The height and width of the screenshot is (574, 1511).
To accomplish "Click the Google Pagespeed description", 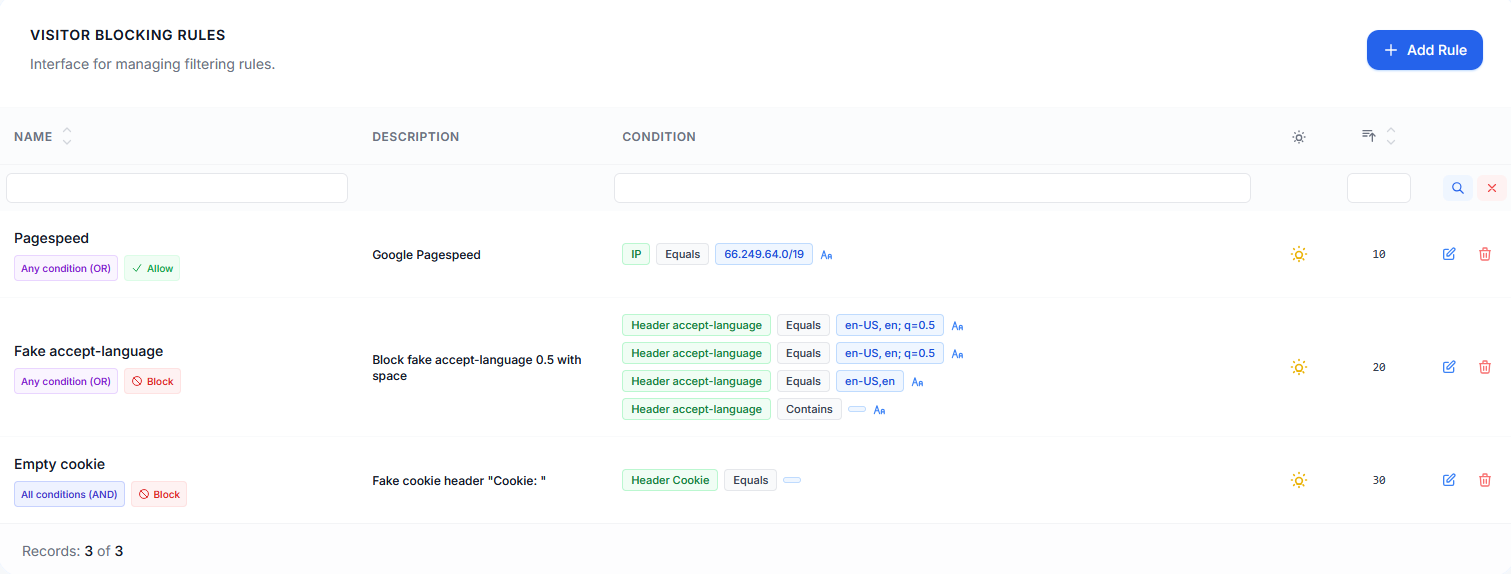I will [x=426, y=255].
